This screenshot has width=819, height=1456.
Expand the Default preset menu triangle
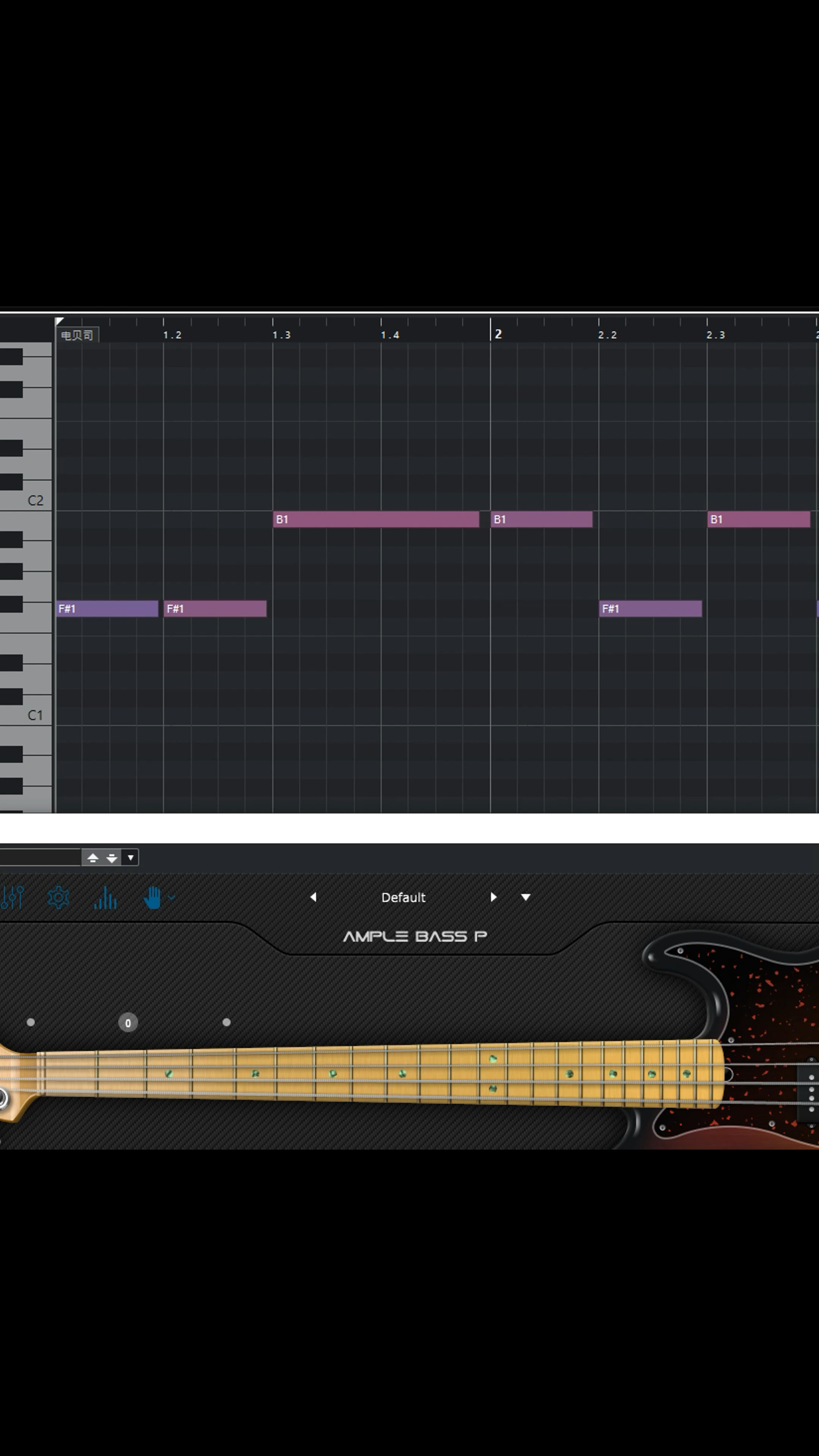pyautogui.click(x=526, y=897)
